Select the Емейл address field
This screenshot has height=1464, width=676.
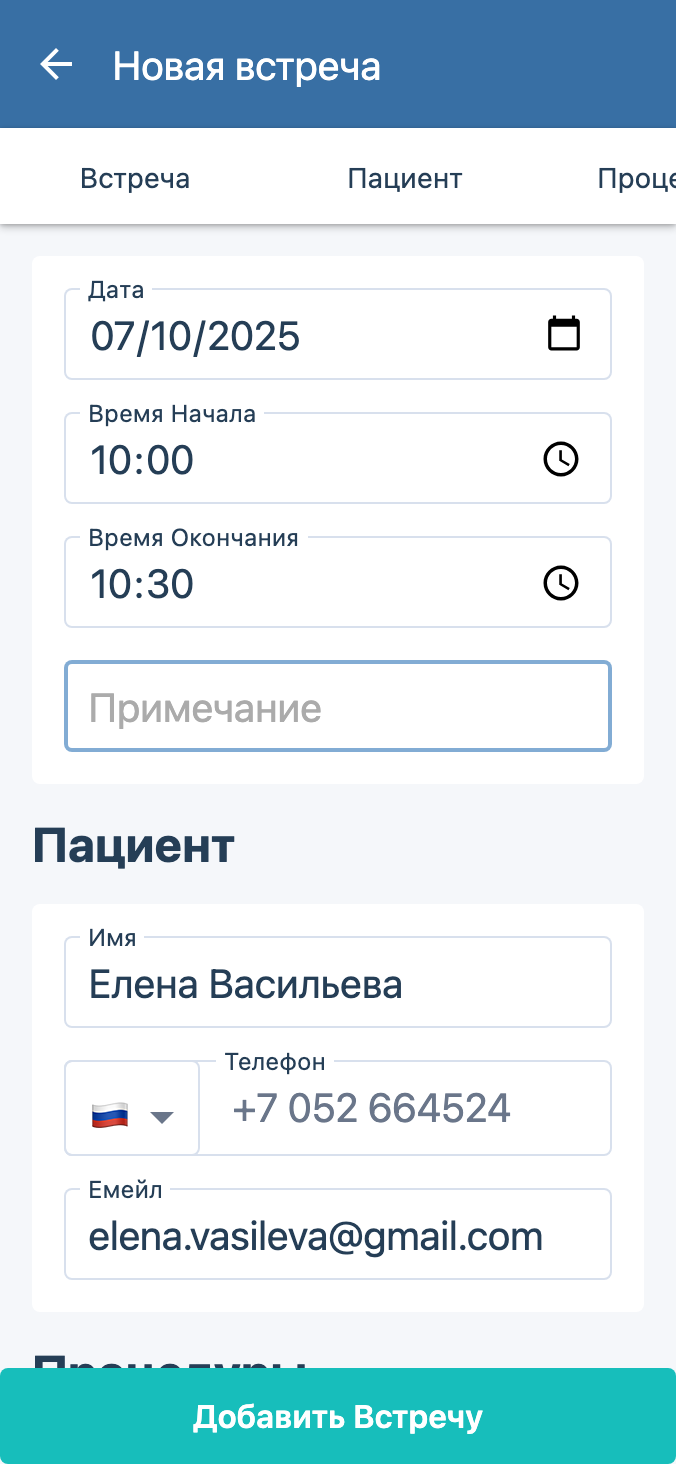click(338, 1237)
